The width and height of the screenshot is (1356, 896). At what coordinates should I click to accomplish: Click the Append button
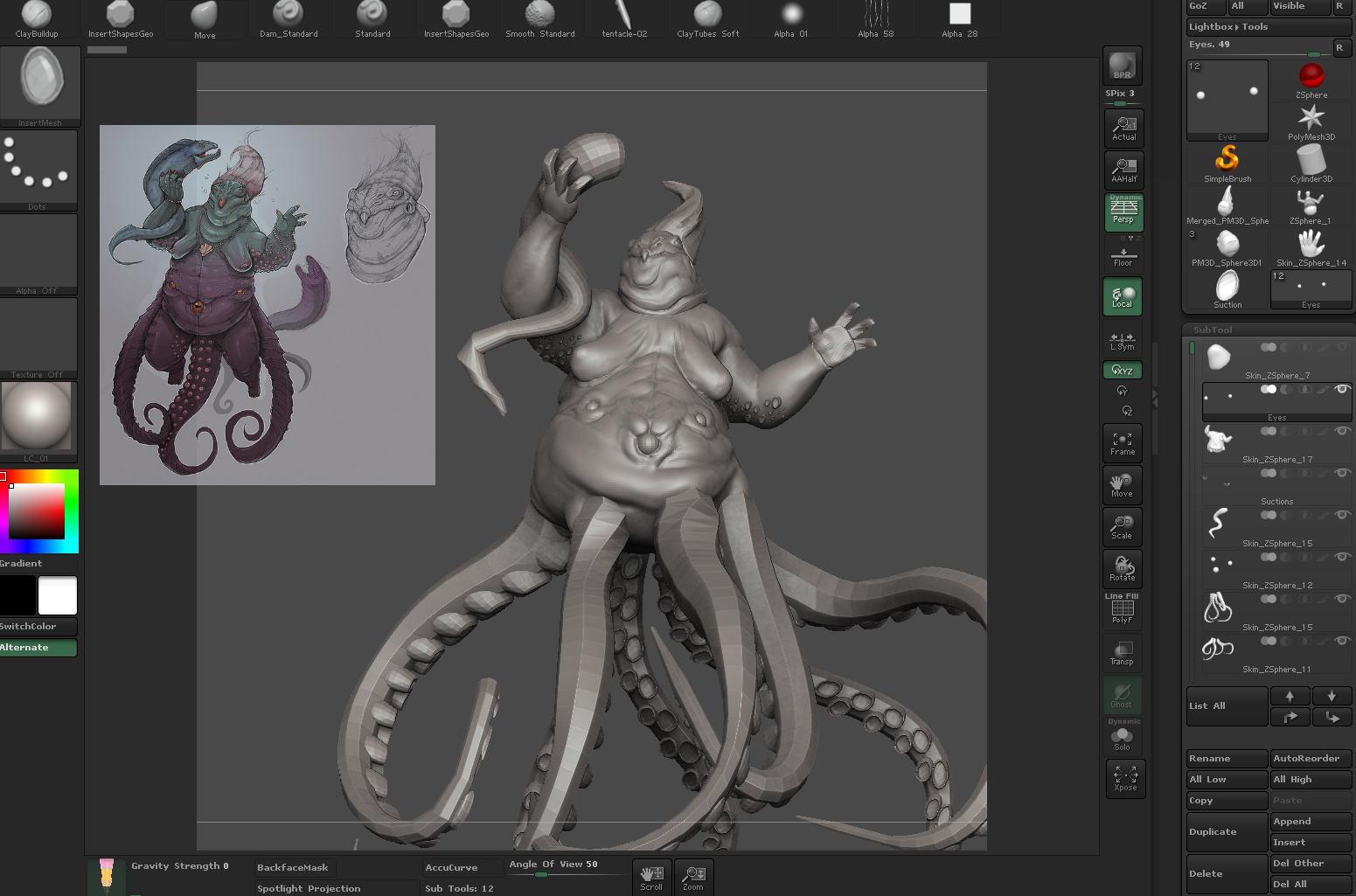(1311, 822)
